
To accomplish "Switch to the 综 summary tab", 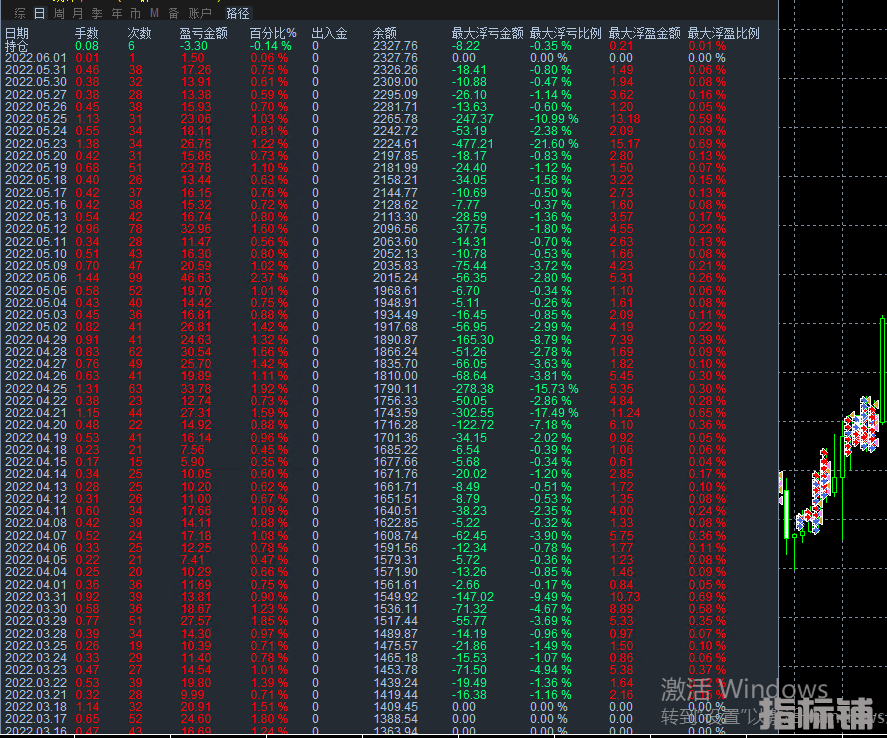I will (x=19, y=14).
